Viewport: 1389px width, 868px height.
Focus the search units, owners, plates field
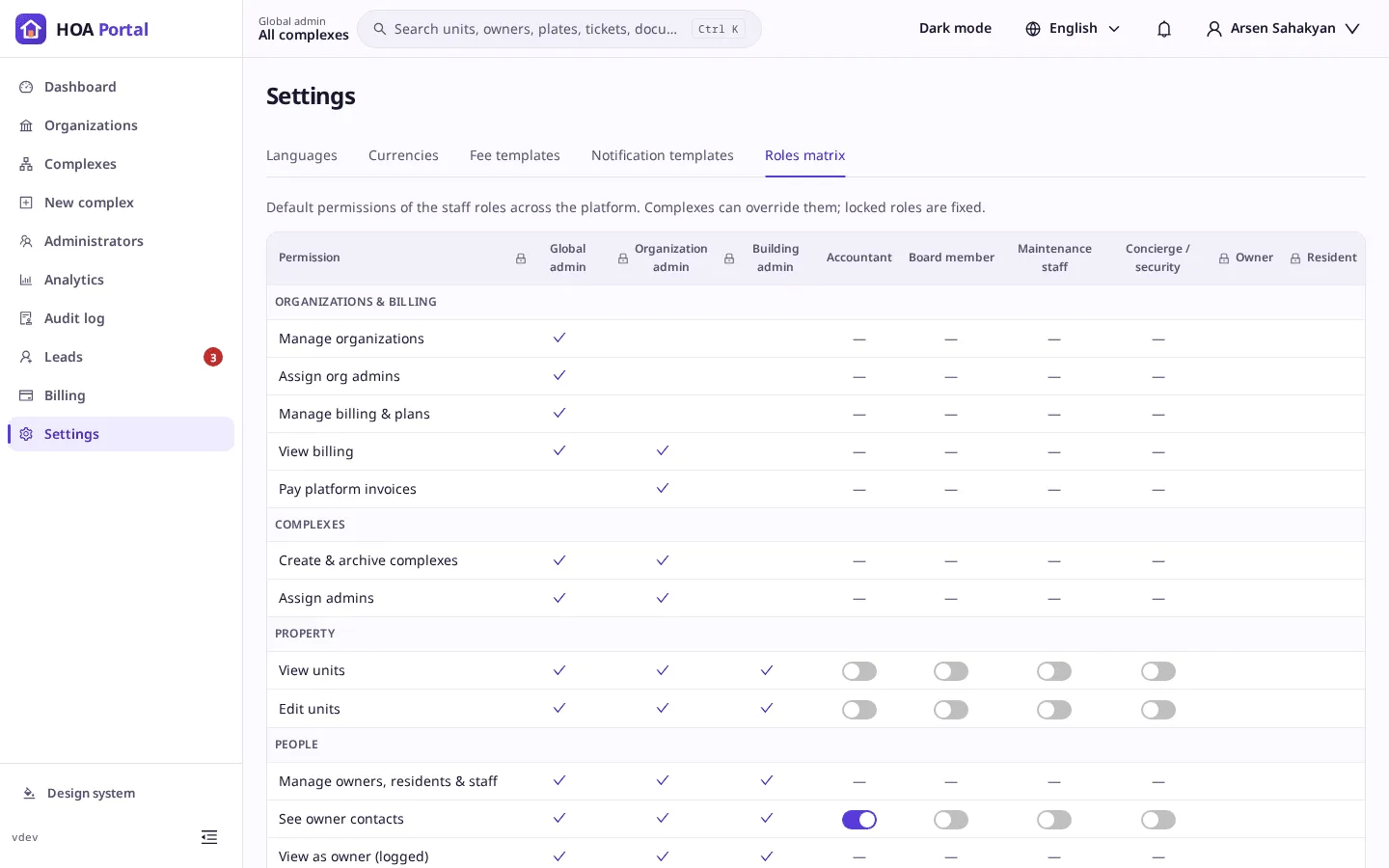559,29
